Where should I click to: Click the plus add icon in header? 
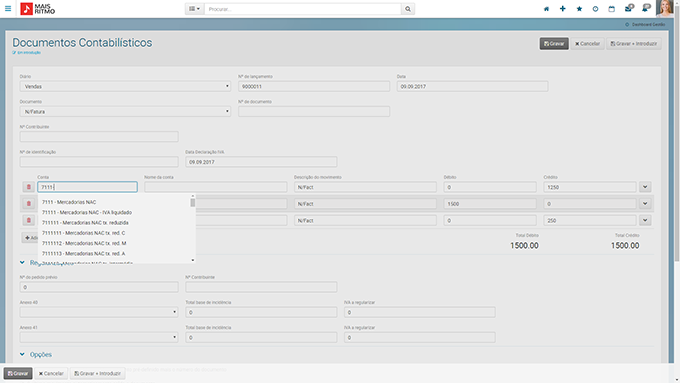[x=562, y=9]
